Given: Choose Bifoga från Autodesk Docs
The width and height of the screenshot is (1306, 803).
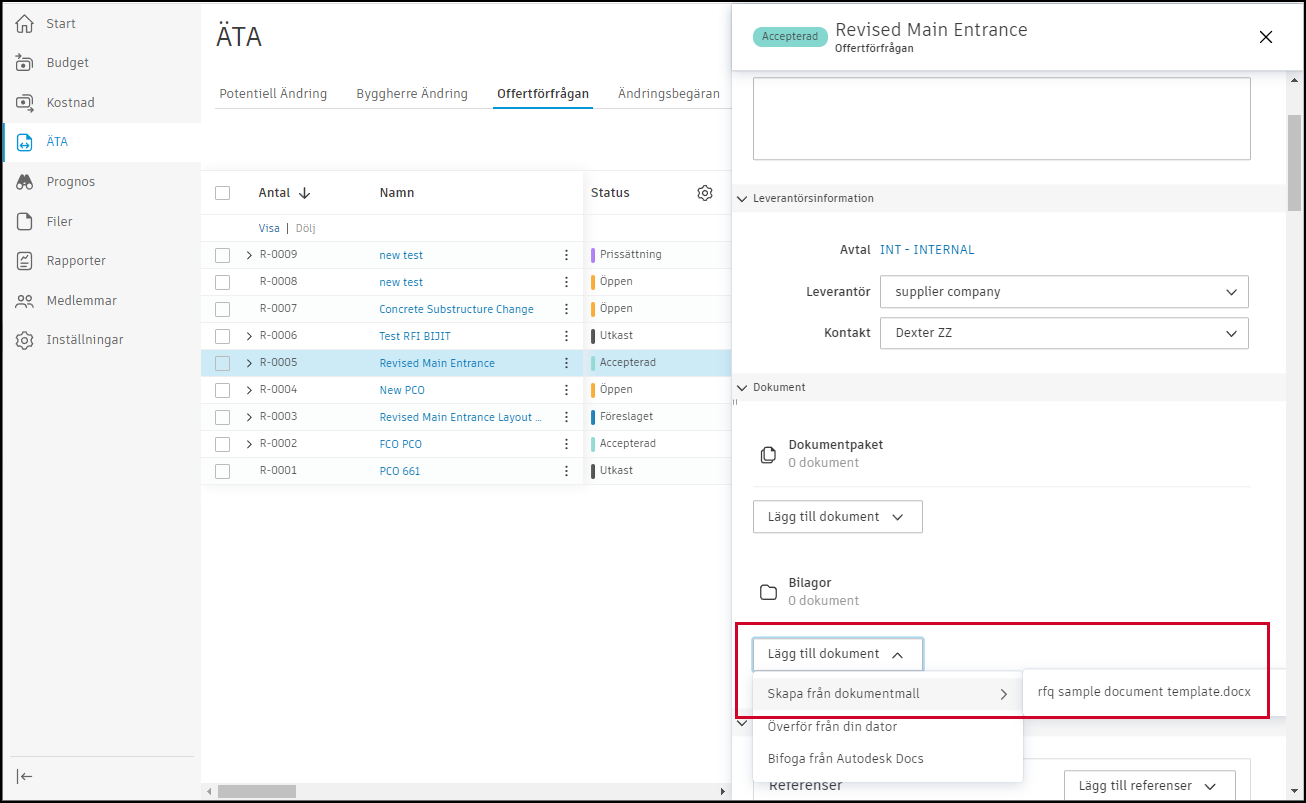Looking at the screenshot, I should point(845,759).
